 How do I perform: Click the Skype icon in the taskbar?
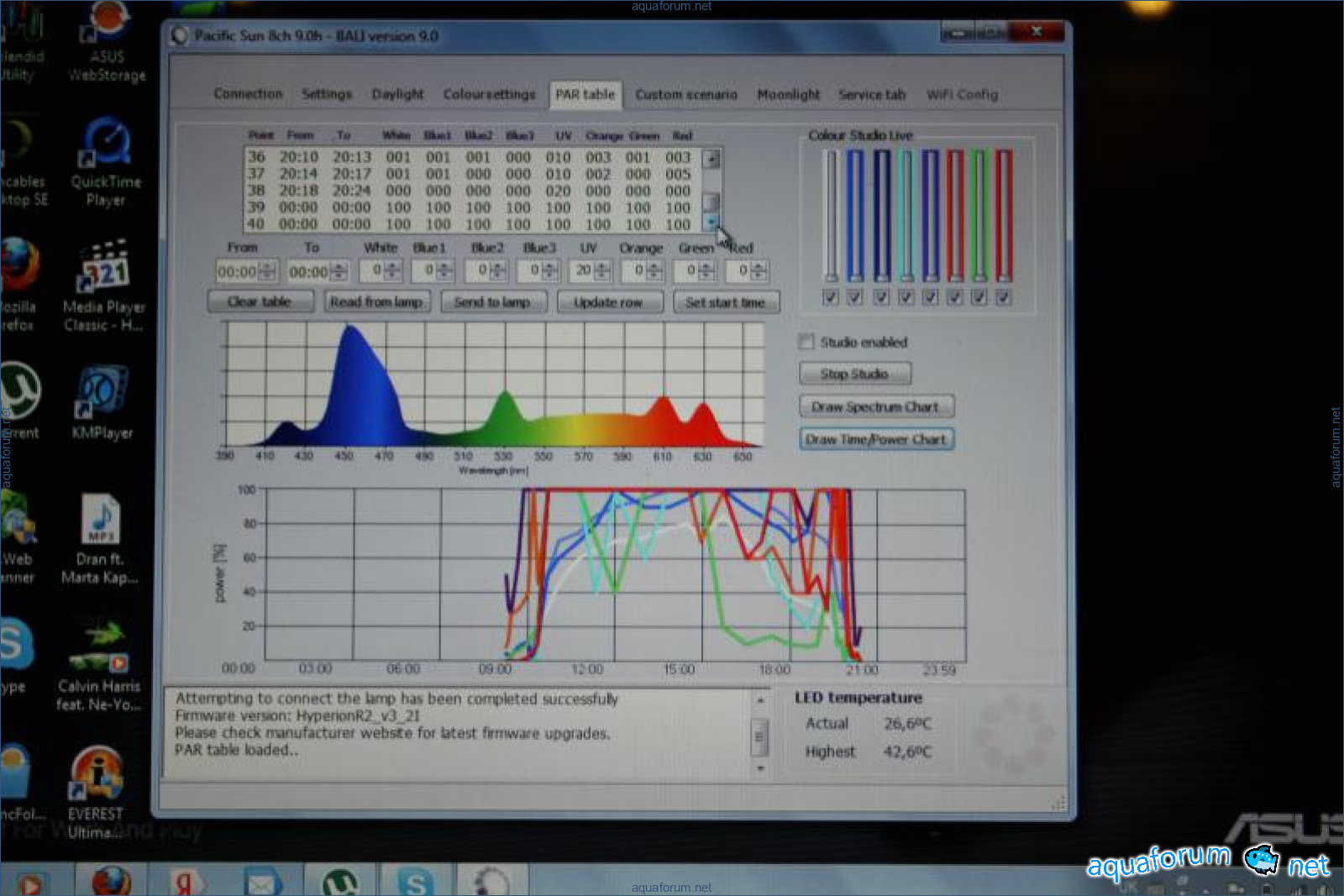[x=415, y=882]
